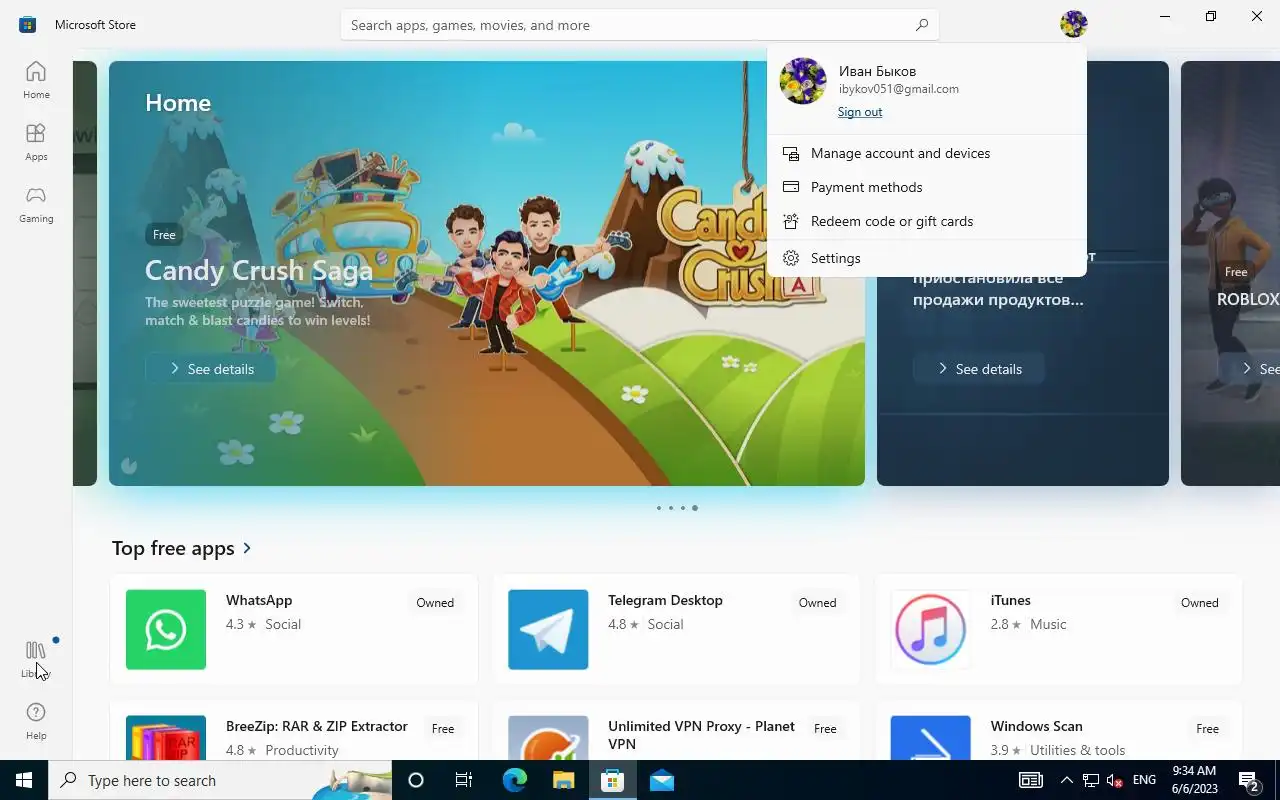Viewport: 1280px width, 800px height.
Task: Click the Free badge on Windows Scan card
Action: click(x=1207, y=729)
